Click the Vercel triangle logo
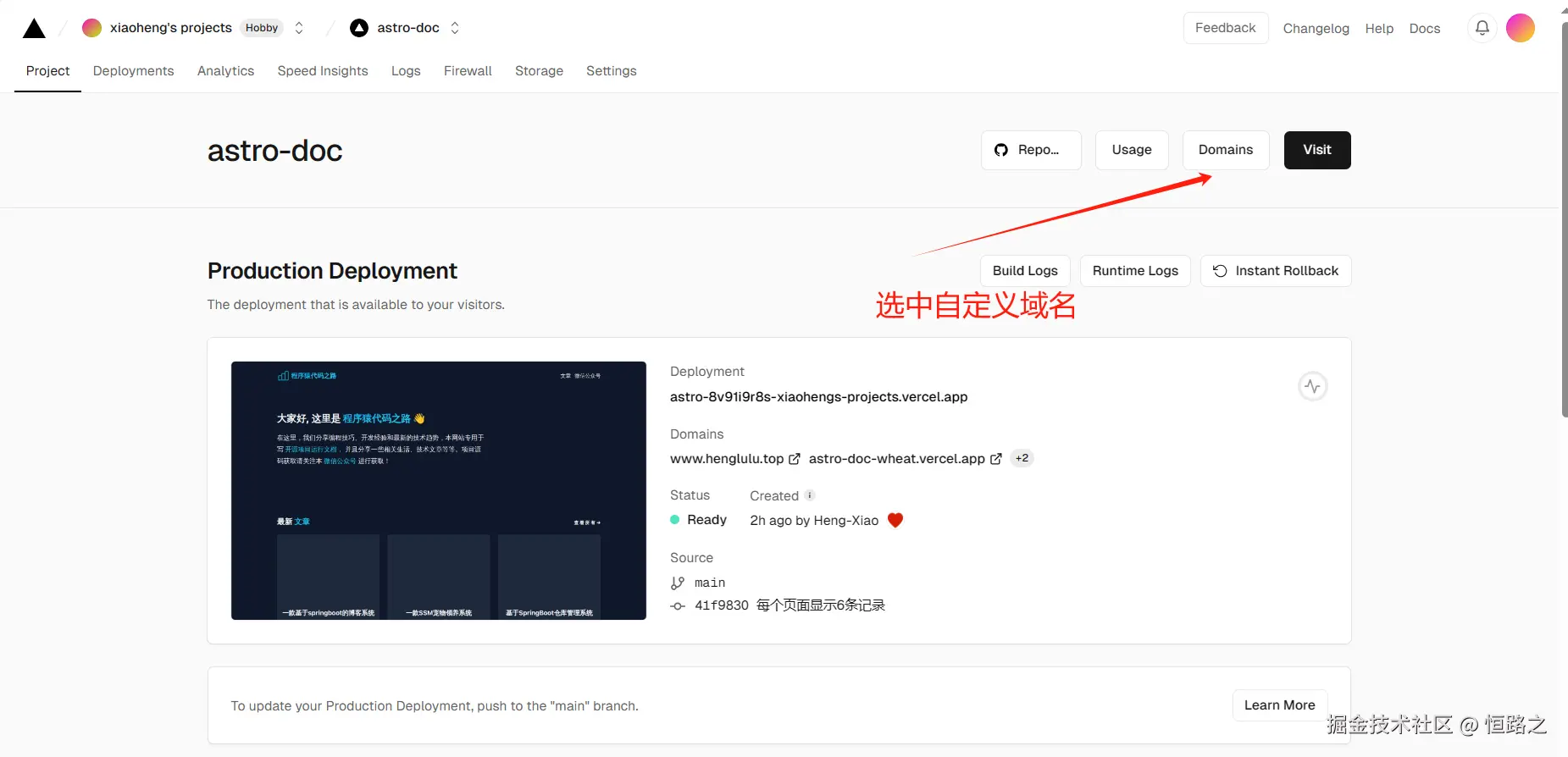Image resolution: width=1568 pixels, height=757 pixels. [34, 29]
